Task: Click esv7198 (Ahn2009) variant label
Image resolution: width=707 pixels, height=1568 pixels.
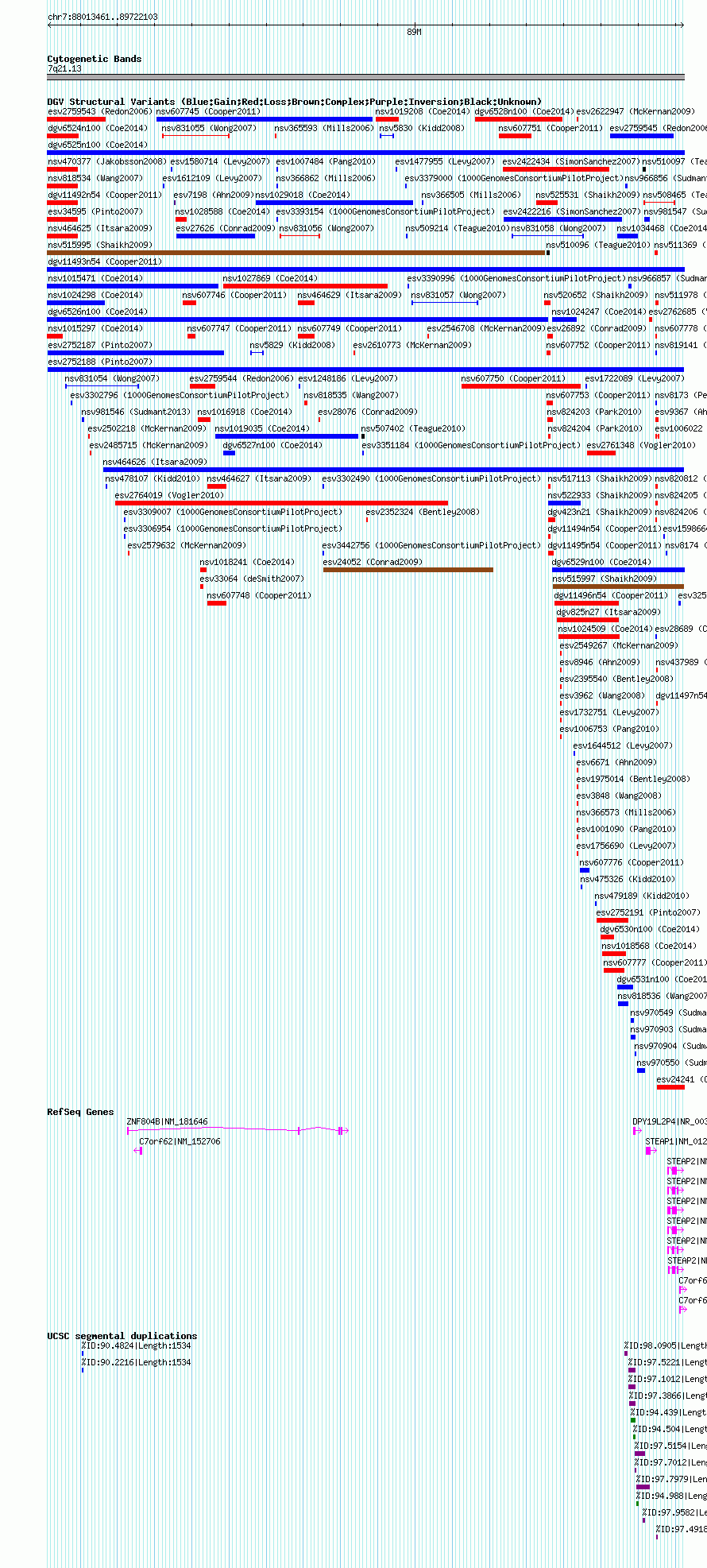Action: coord(213,195)
